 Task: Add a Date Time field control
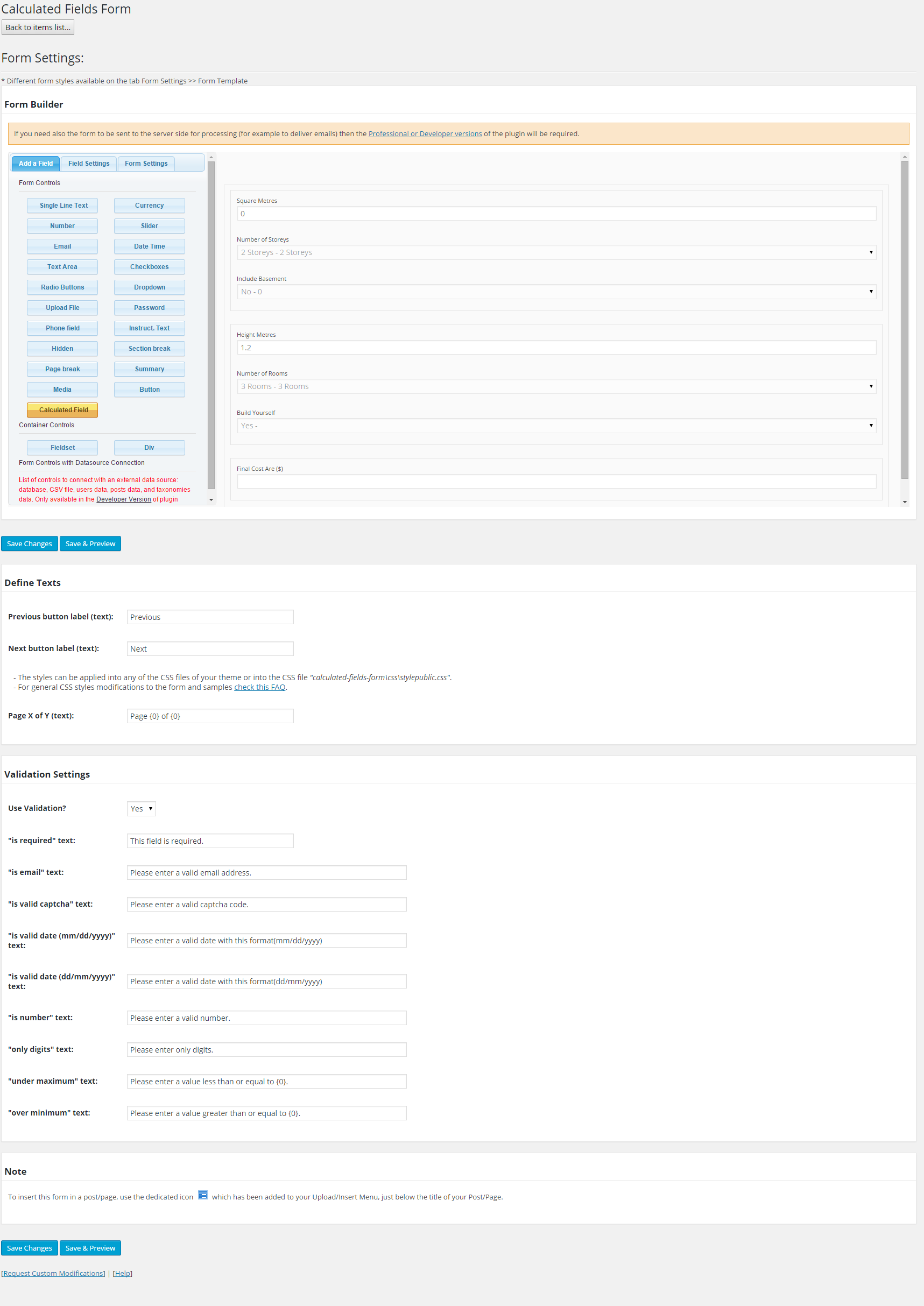point(149,246)
